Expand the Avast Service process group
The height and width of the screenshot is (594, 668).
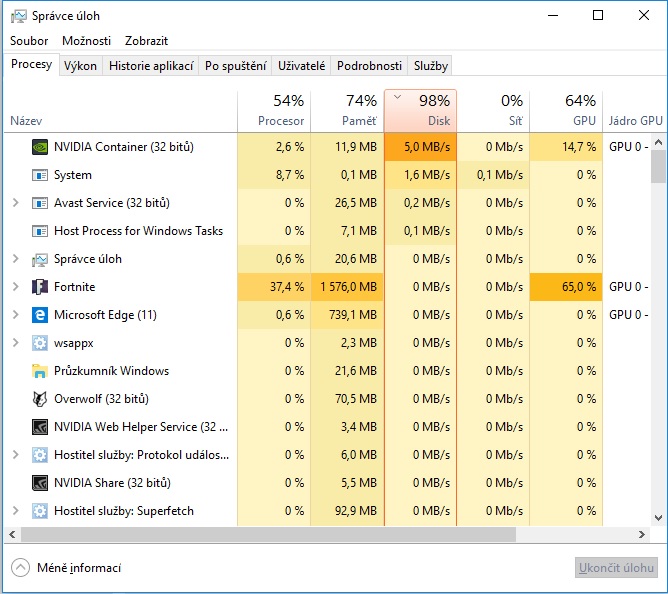pos(15,203)
